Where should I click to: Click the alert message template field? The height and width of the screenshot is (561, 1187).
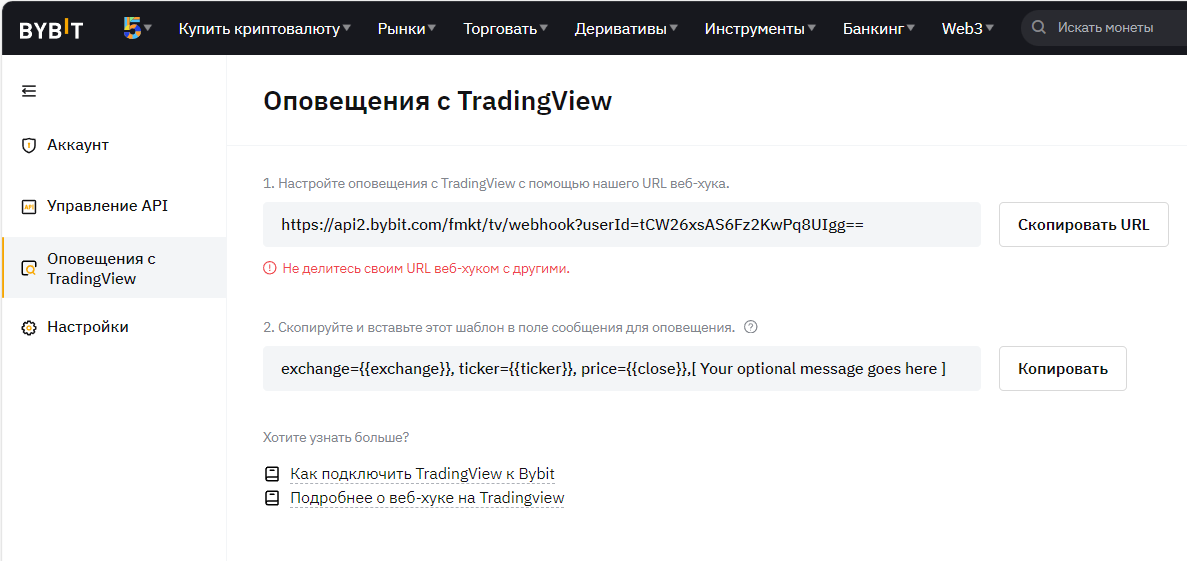point(622,369)
